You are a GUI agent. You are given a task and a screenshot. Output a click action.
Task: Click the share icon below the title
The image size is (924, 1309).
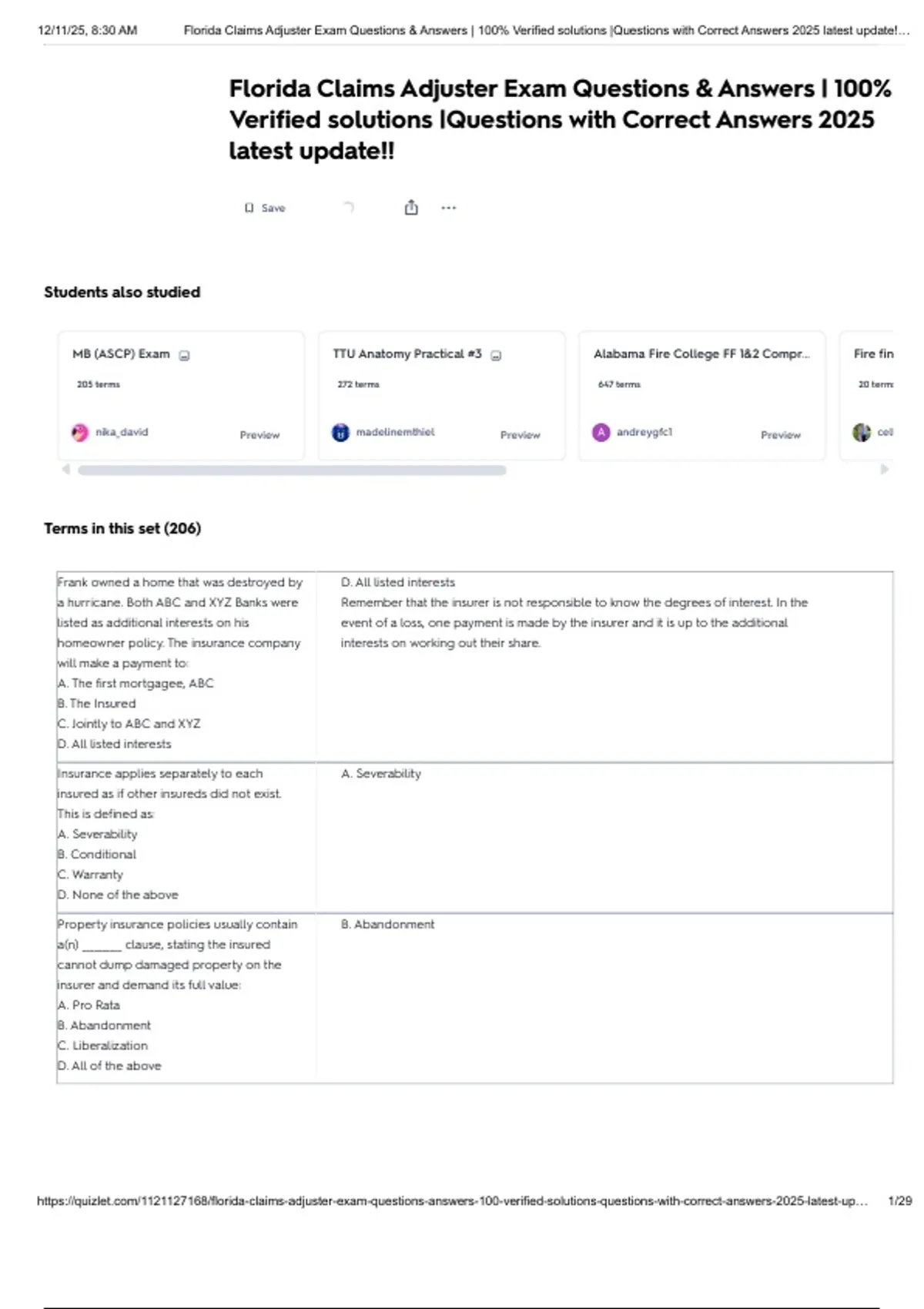[411, 207]
